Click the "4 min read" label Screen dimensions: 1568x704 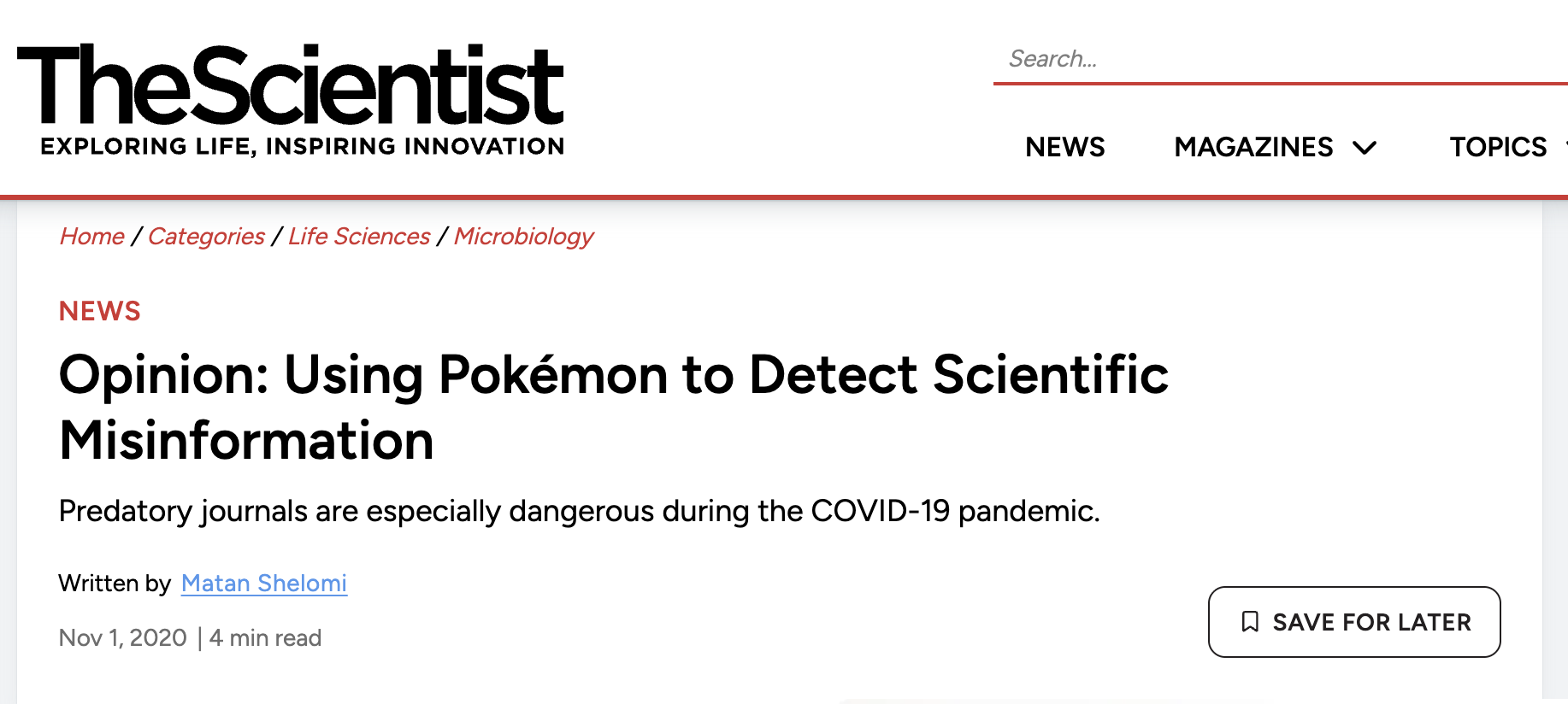(265, 638)
